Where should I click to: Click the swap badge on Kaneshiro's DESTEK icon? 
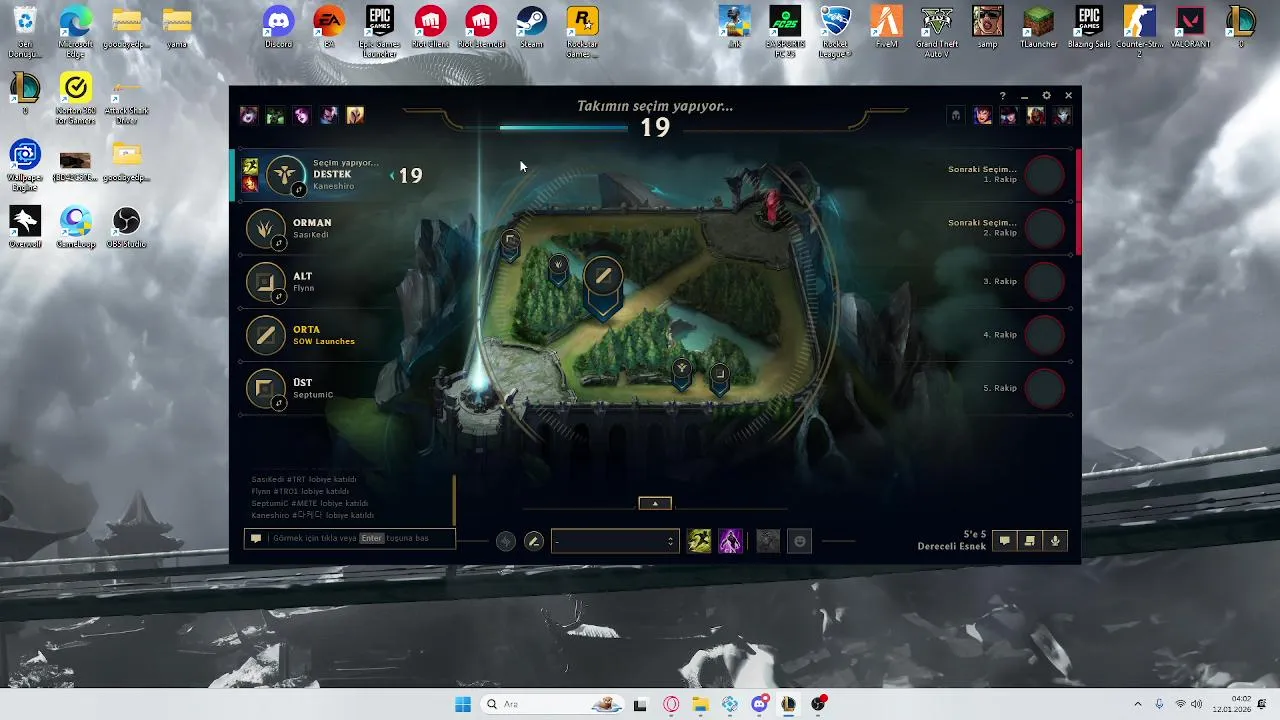coord(298,189)
